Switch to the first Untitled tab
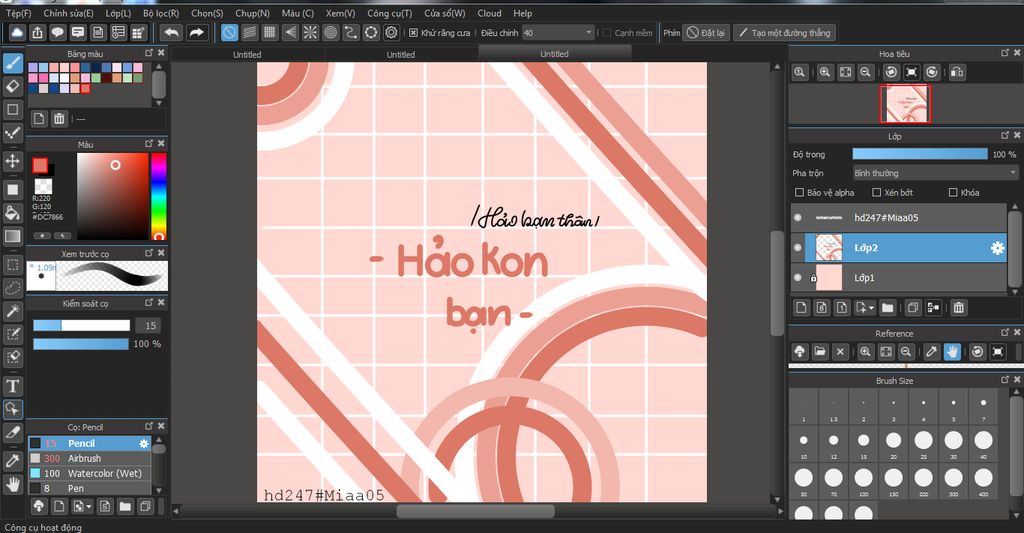 pos(247,55)
